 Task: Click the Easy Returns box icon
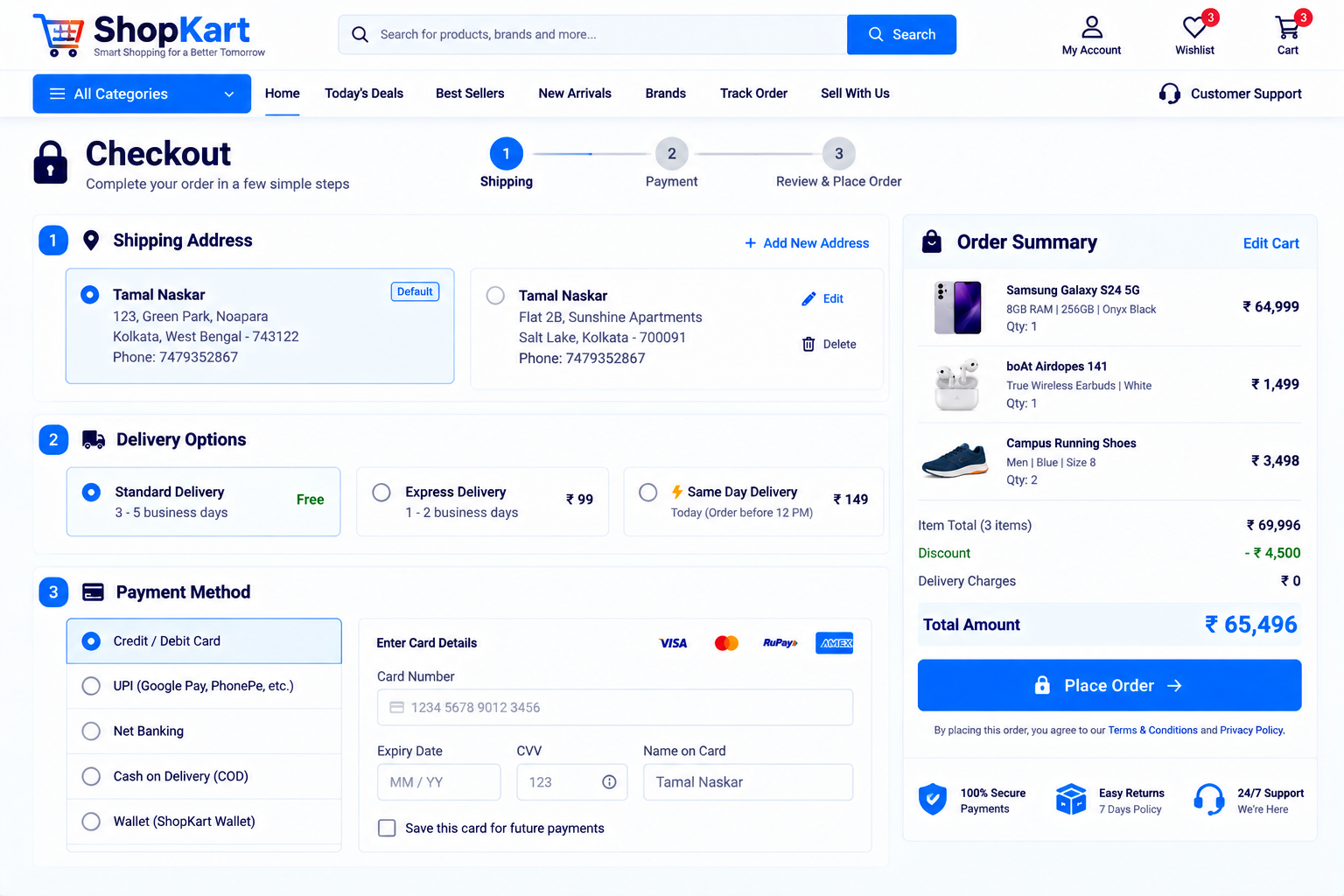tap(1071, 800)
